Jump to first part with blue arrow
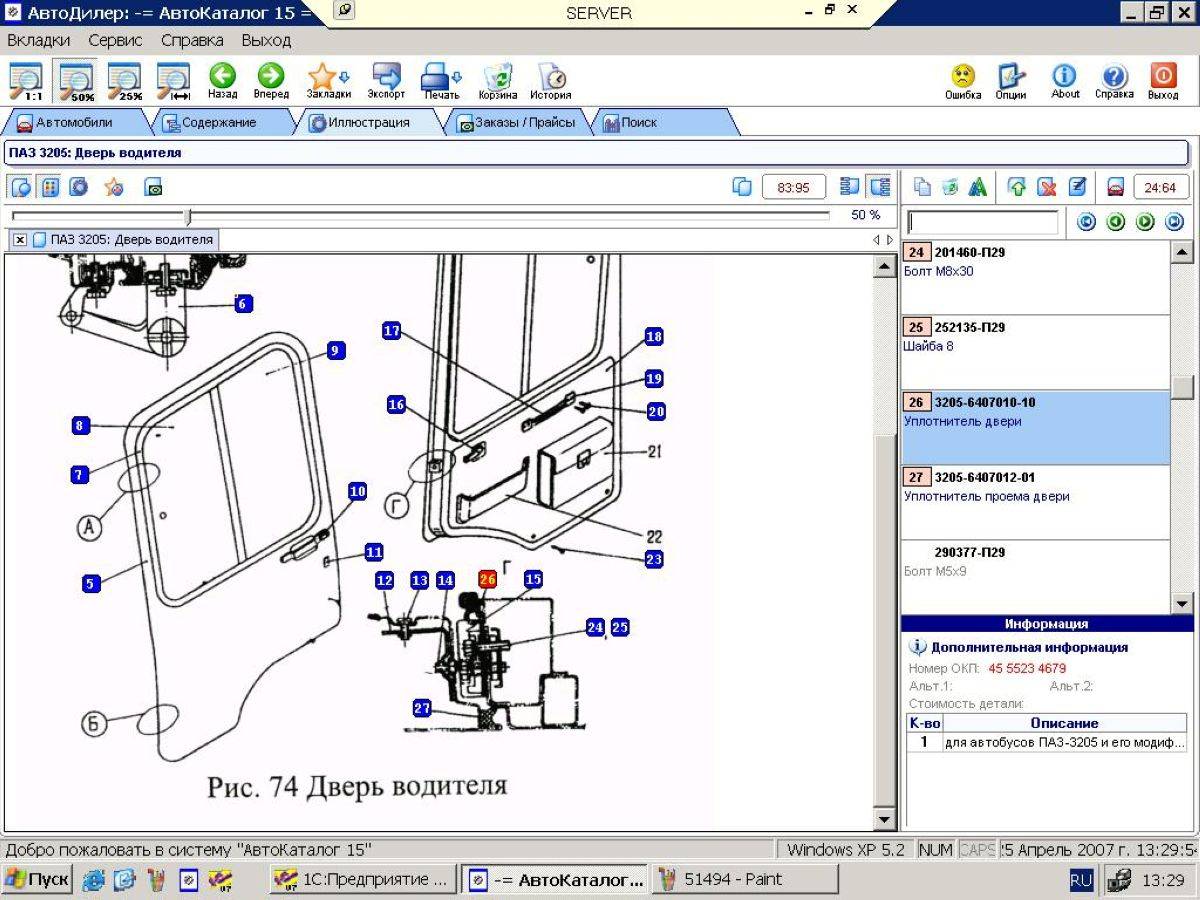The height and width of the screenshot is (900, 1200). 1086,222
